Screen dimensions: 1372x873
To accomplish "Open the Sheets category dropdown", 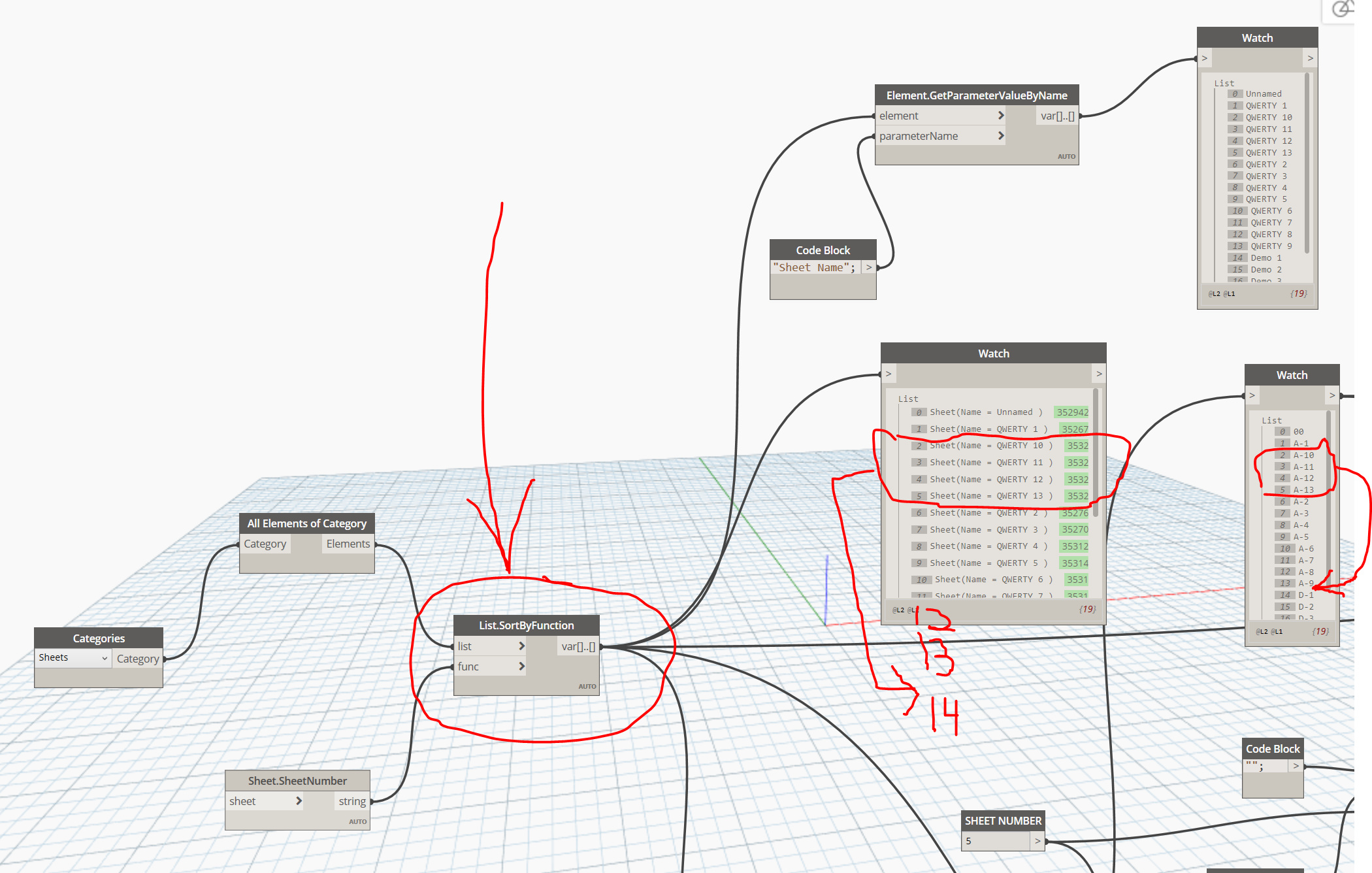I will (x=73, y=658).
